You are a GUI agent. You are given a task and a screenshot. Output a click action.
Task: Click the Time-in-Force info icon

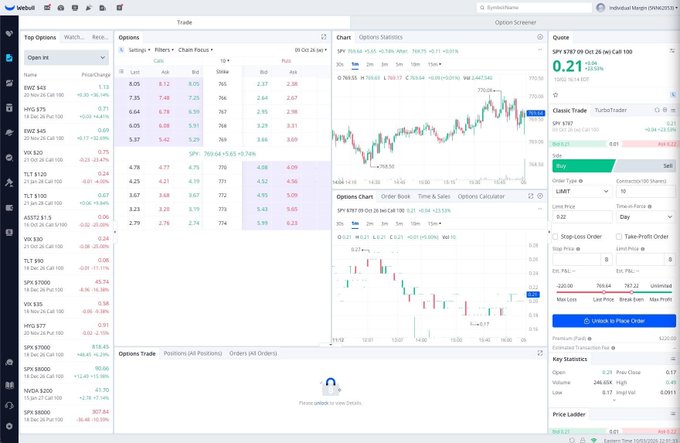point(650,206)
